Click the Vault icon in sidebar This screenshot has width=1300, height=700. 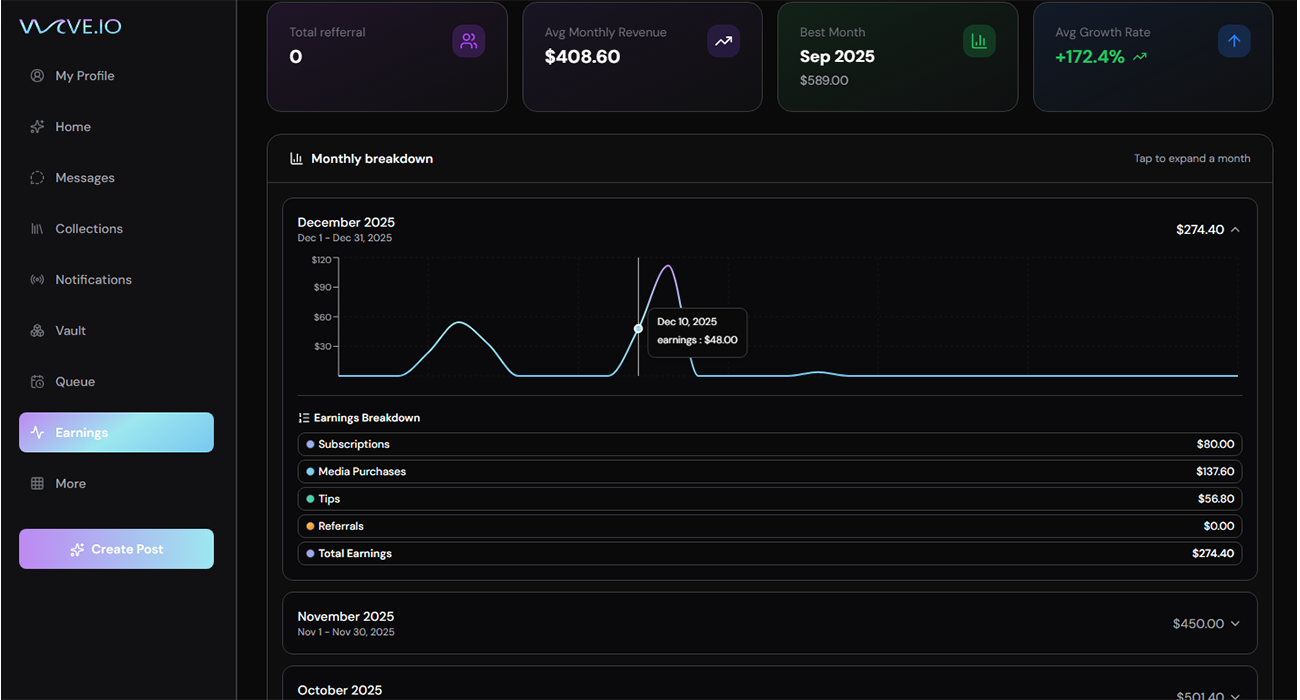pos(37,331)
